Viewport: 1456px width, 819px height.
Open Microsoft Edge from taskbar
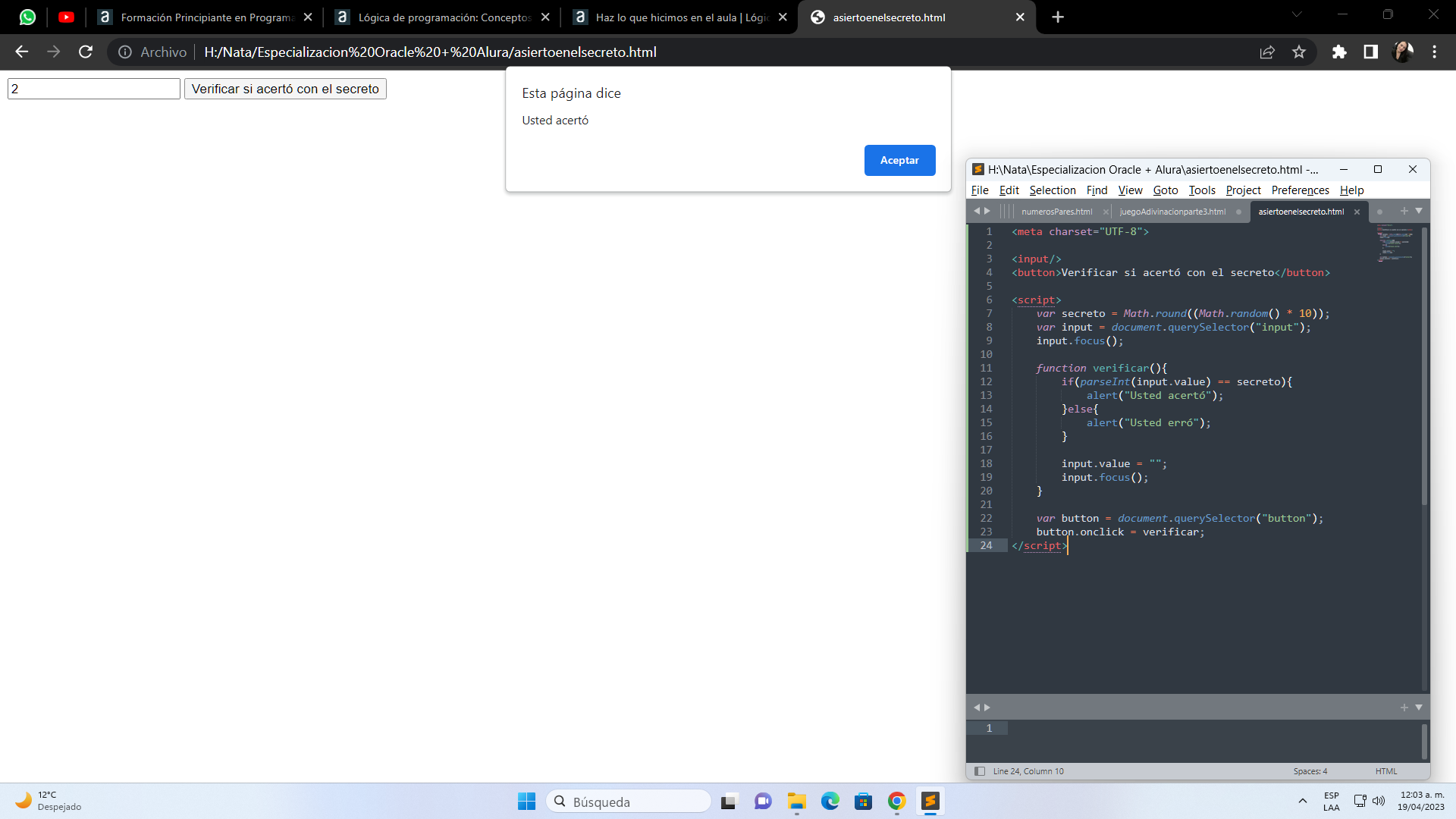click(x=830, y=802)
